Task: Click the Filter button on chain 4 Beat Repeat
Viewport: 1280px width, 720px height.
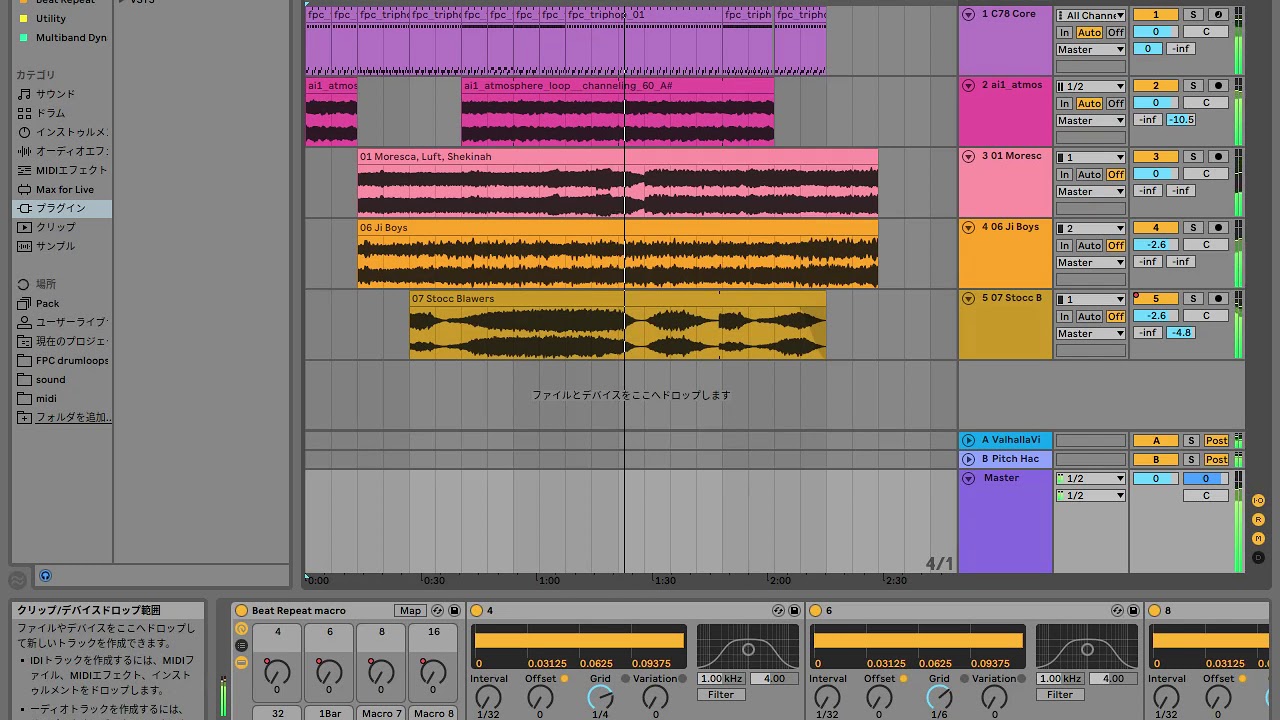Action: pos(721,695)
